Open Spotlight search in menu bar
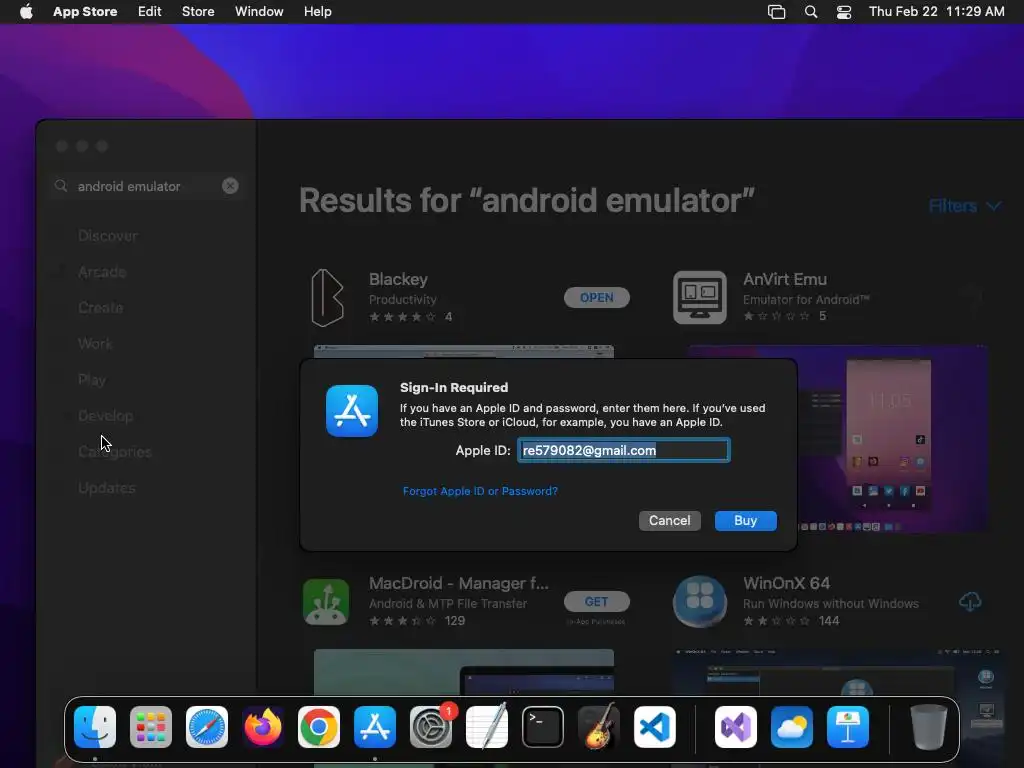Viewport: 1024px width, 768px height. click(x=811, y=12)
